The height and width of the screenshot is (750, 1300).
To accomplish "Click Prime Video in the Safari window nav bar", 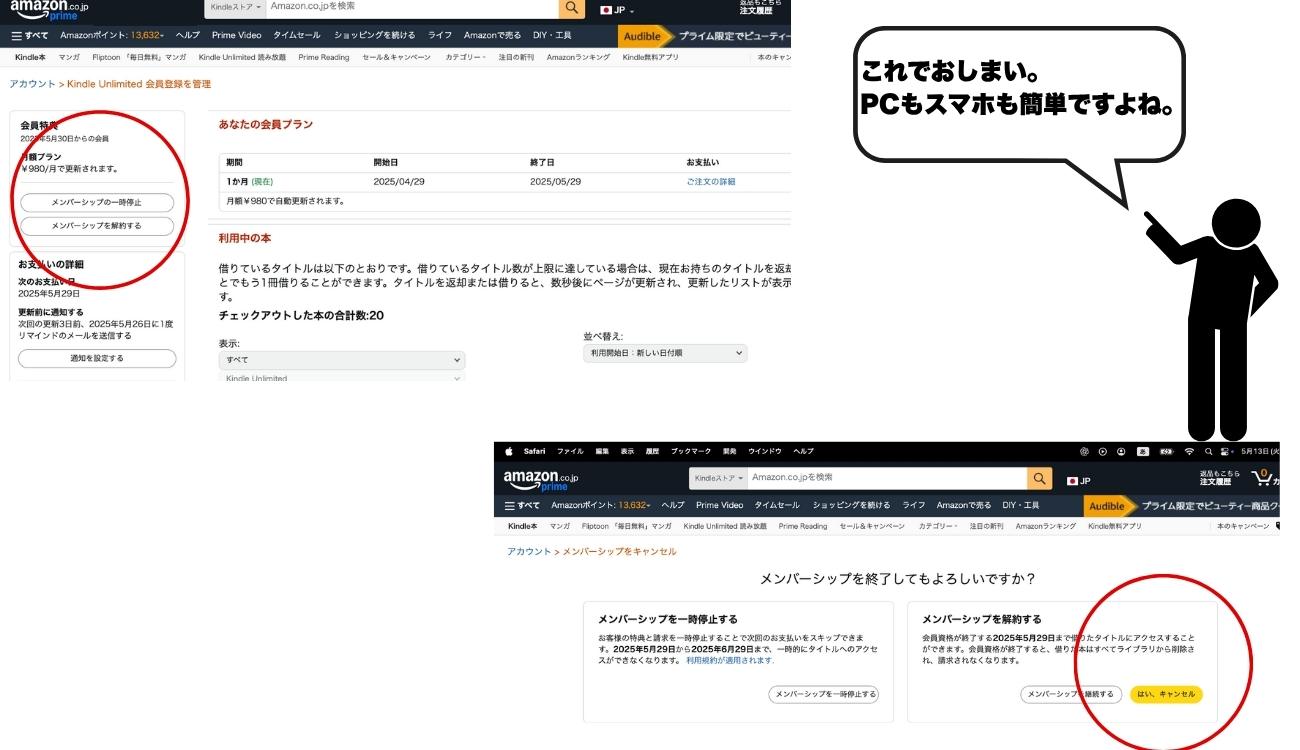I will [x=720, y=505].
